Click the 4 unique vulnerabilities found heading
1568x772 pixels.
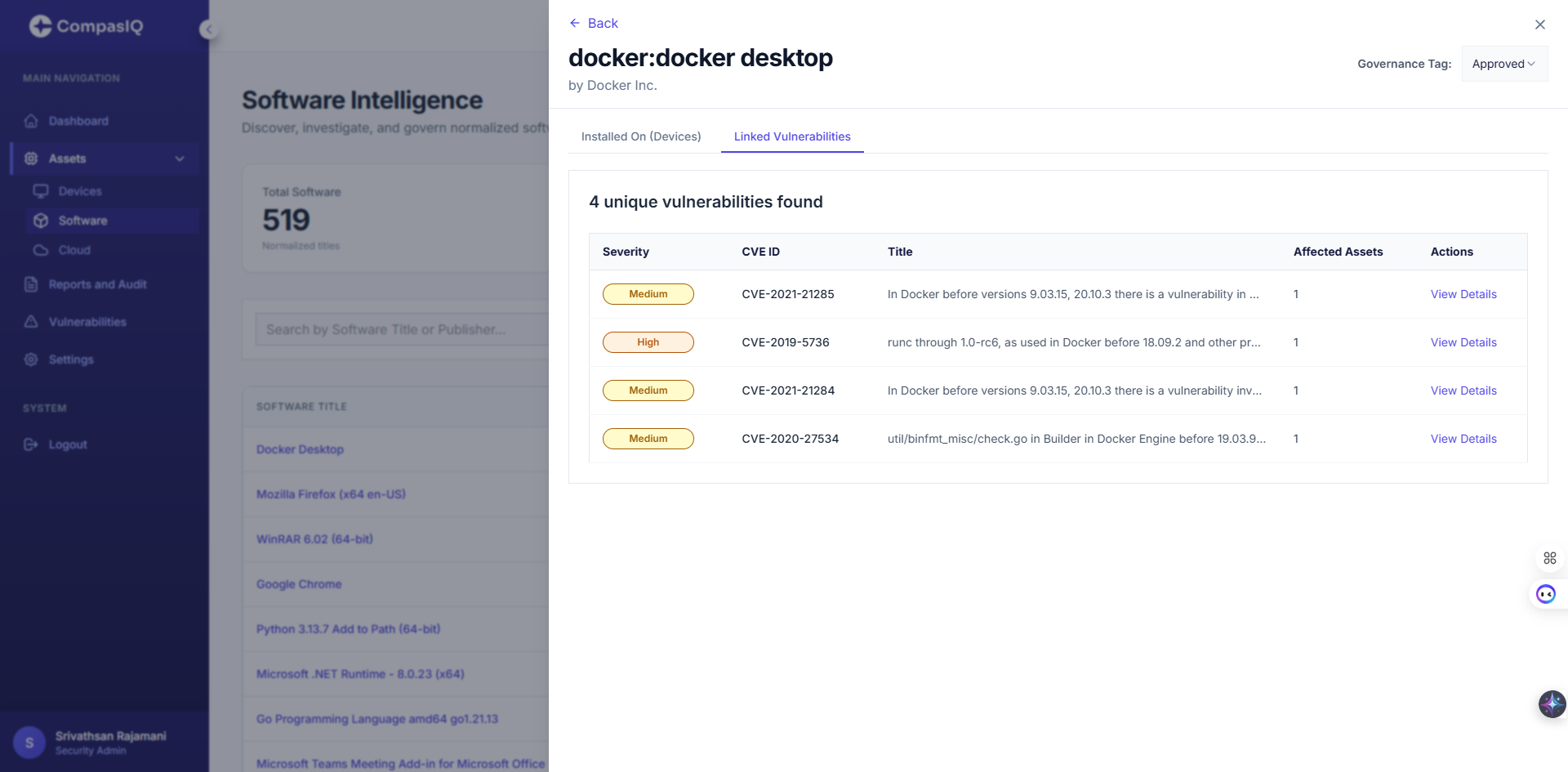coord(706,202)
